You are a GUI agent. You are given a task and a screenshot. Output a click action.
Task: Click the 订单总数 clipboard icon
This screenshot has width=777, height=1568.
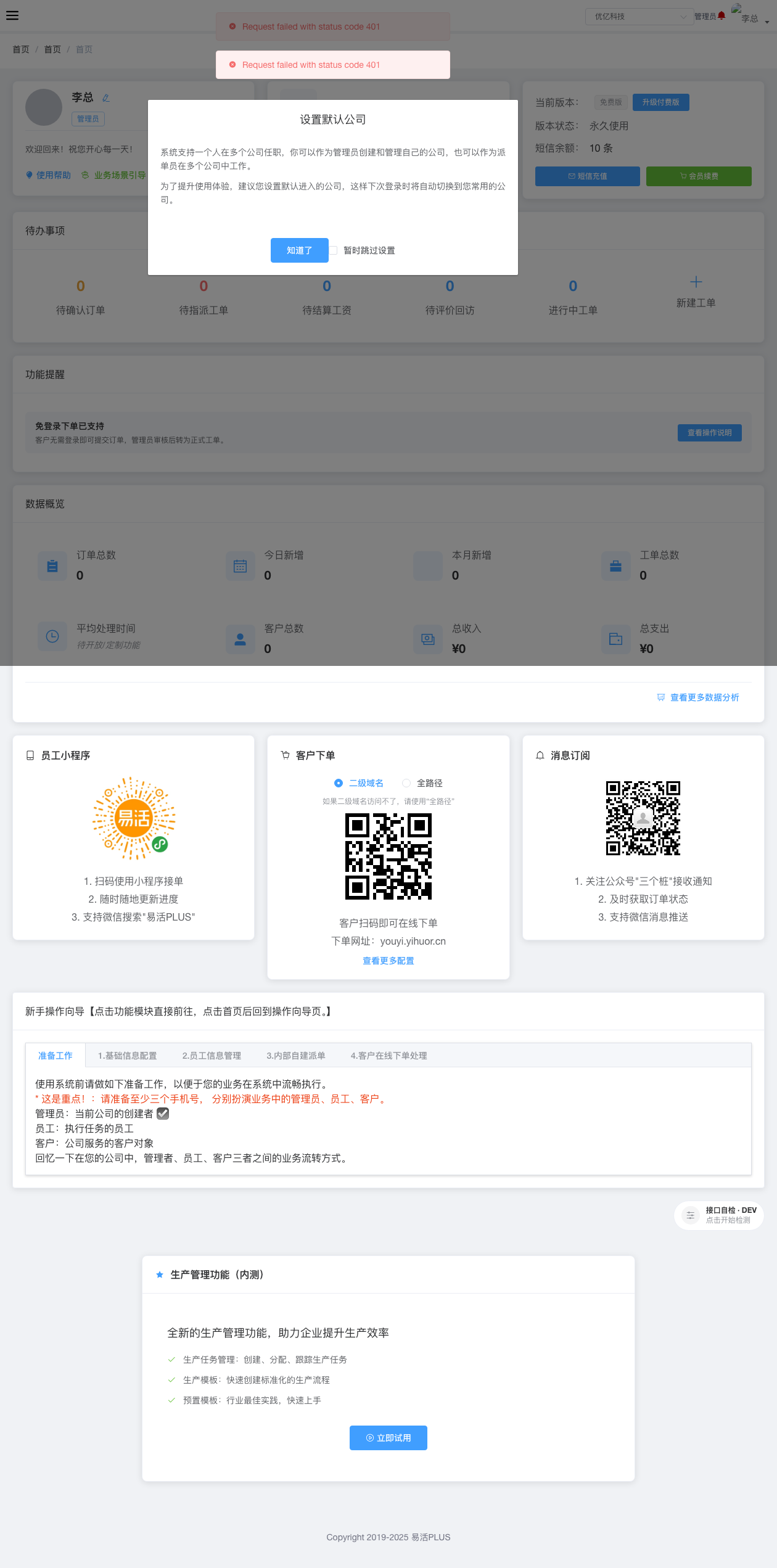point(52,565)
